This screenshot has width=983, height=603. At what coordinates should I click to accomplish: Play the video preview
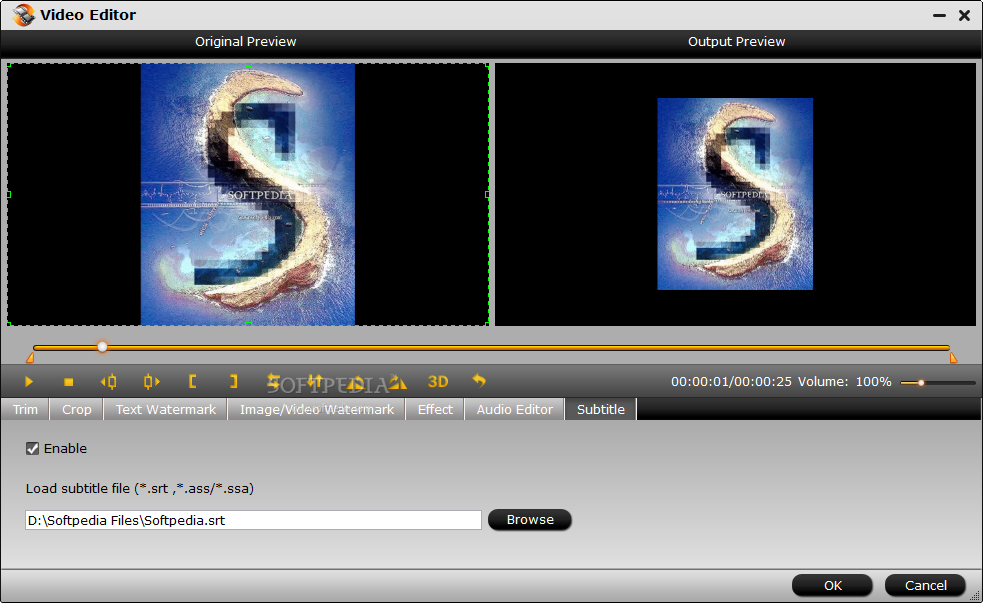(29, 381)
